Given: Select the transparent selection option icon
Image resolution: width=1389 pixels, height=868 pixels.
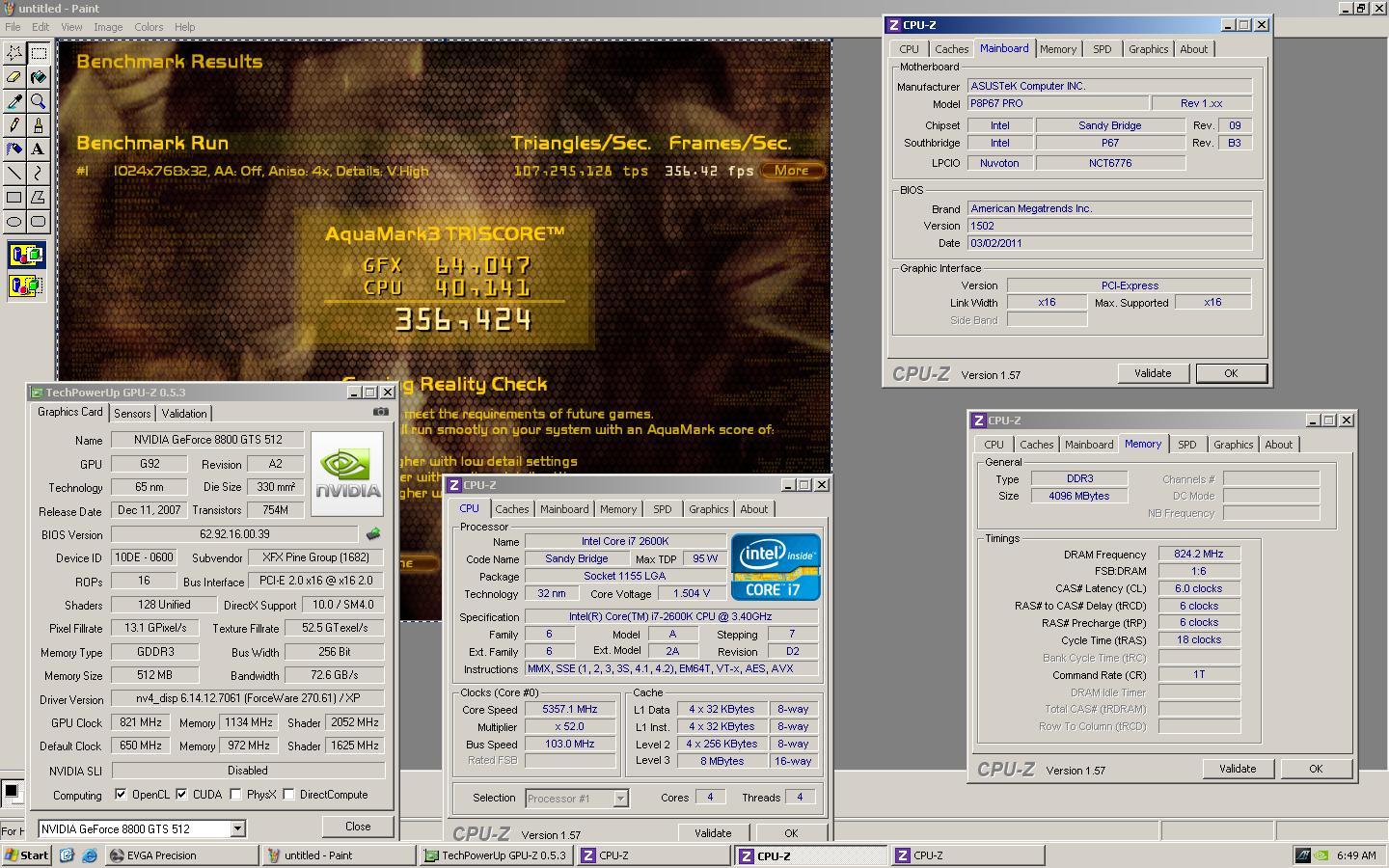Looking at the screenshot, I should (x=26, y=285).
